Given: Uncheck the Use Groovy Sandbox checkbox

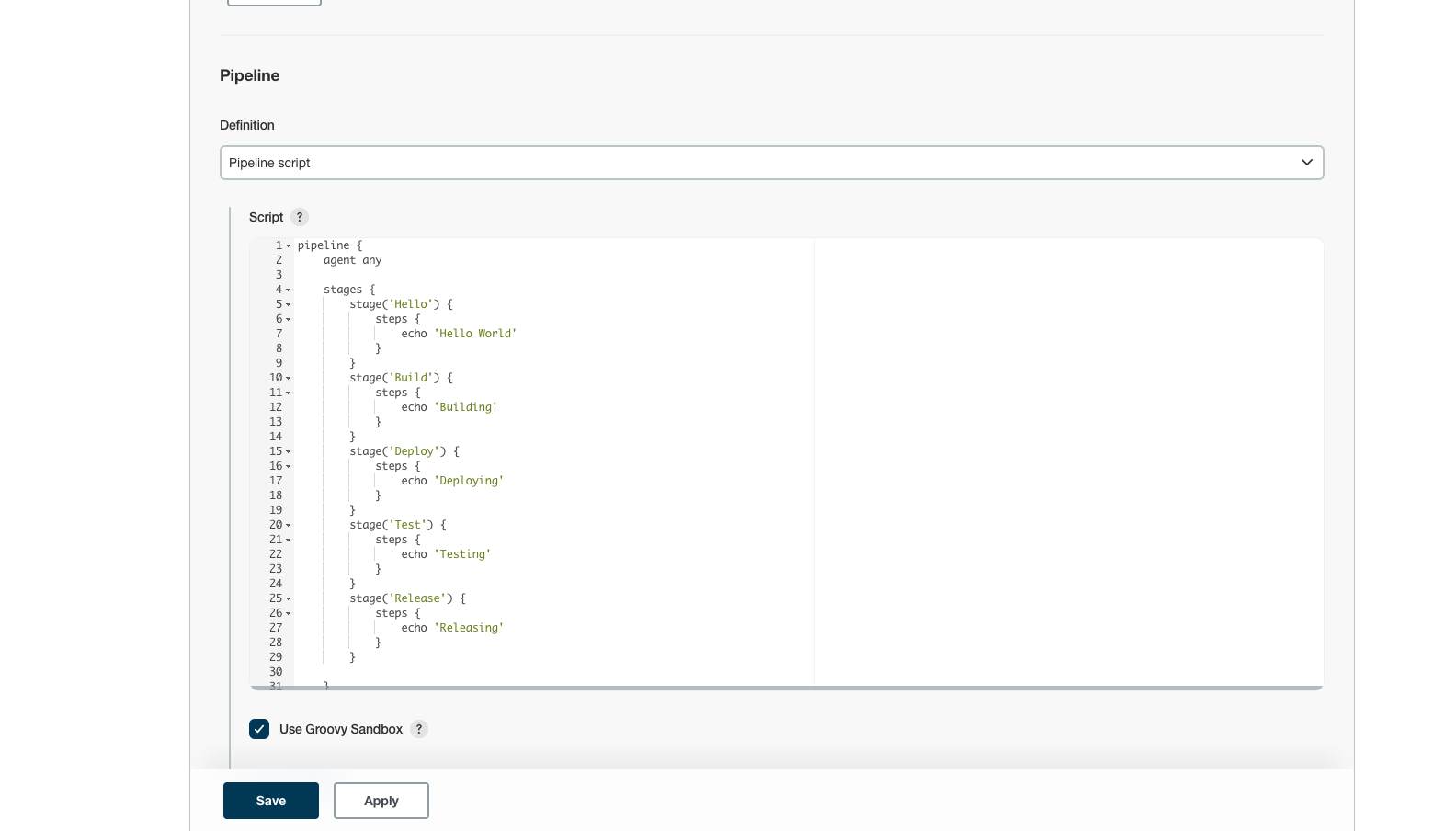Looking at the screenshot, I should 259,729.
